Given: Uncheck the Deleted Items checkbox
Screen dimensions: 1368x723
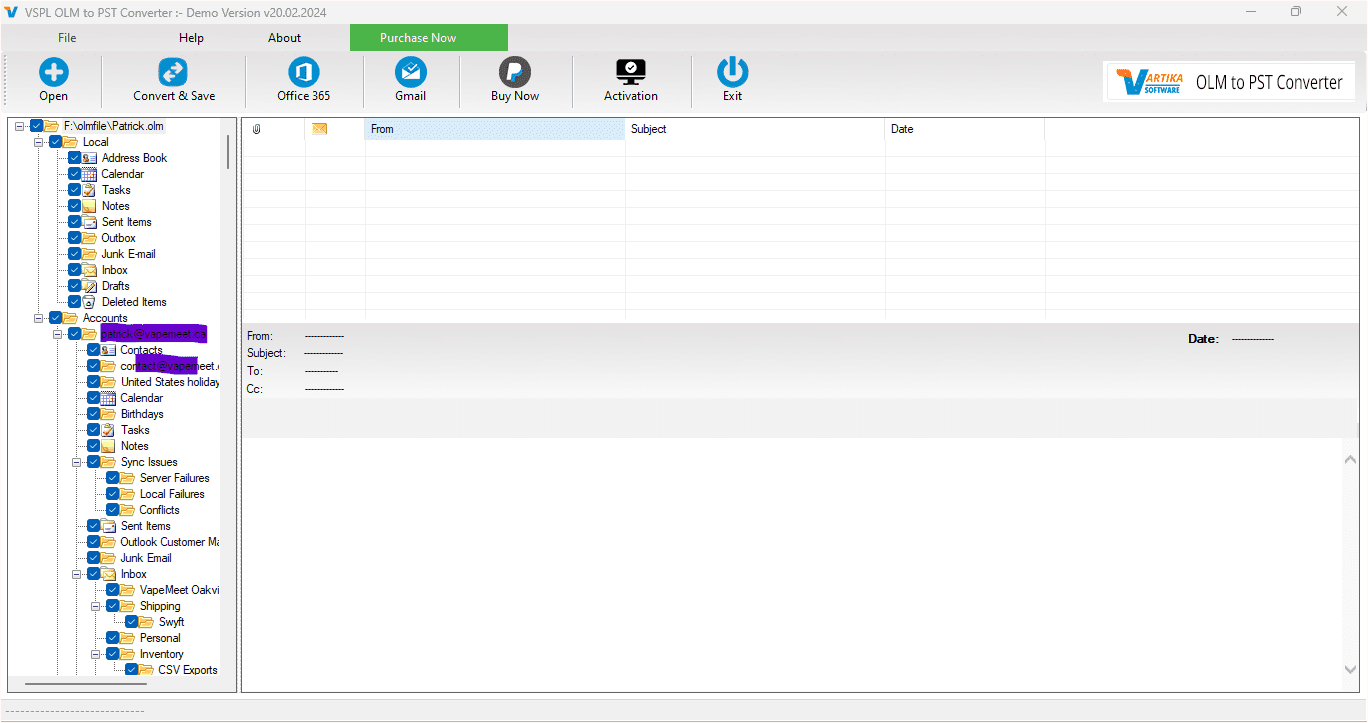Looking at the screenshot, I should (75, 302).
